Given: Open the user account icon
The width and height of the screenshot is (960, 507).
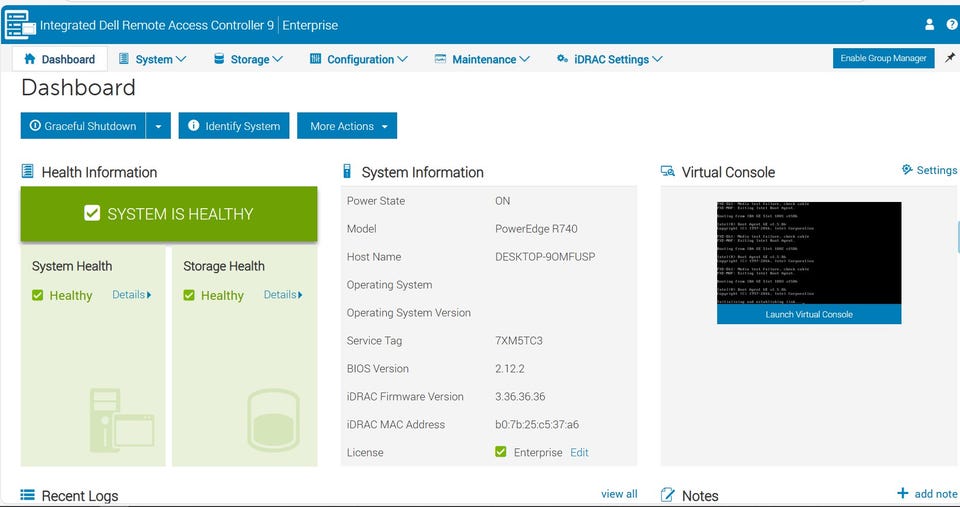Looking at the screenshot, I should pos(929,25).
